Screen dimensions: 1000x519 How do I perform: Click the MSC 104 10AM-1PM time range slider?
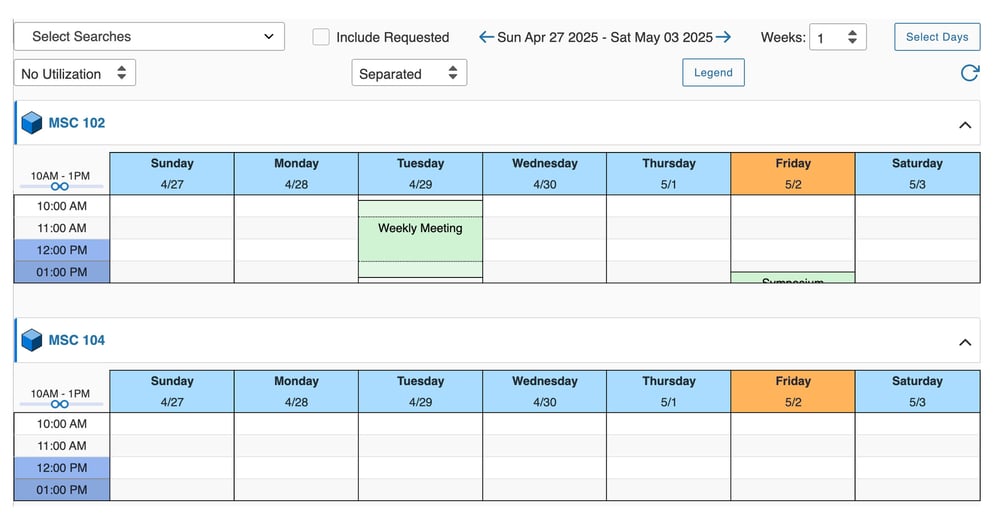[x=61, y=404]
